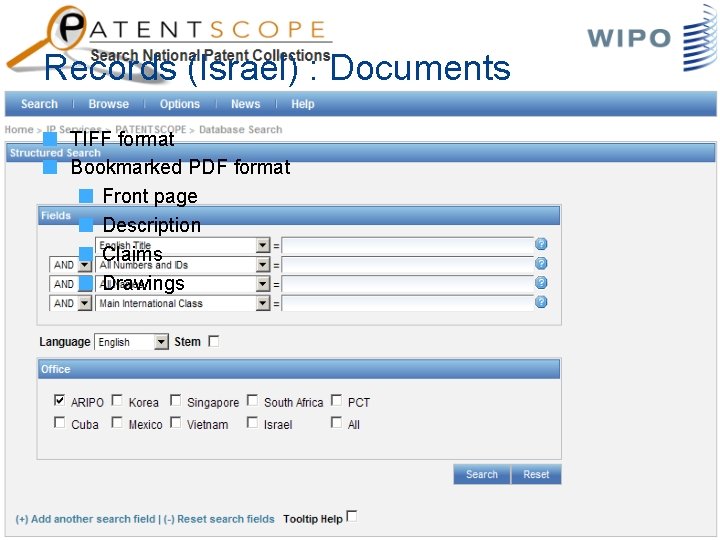The height and width of the screenshot is (540, 720).
Task: Go to Home breadcrumb link
Action: click(19, 130)
